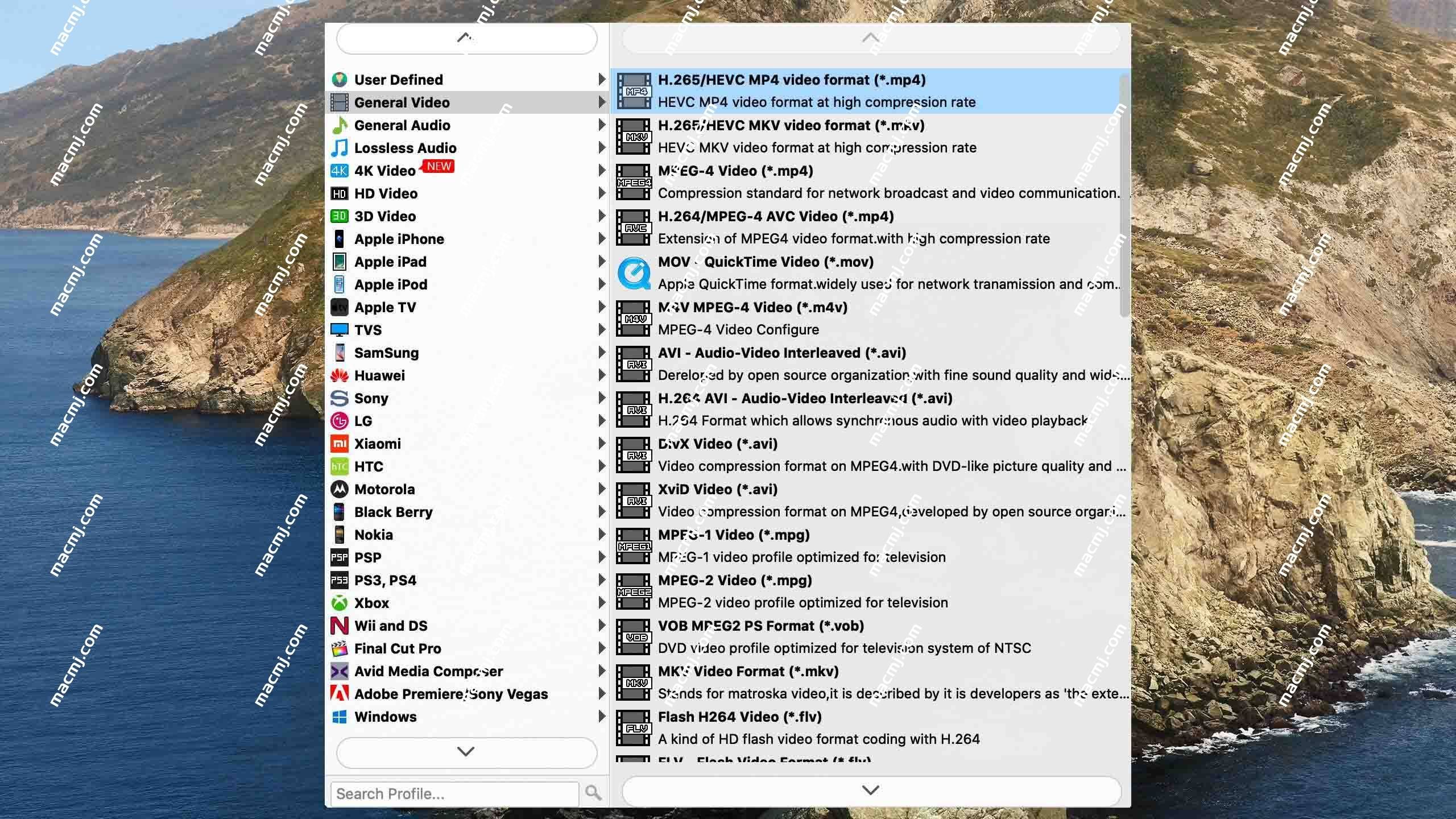
Task: Click the TVS monitor icon
Action: [x=340, y=330]
